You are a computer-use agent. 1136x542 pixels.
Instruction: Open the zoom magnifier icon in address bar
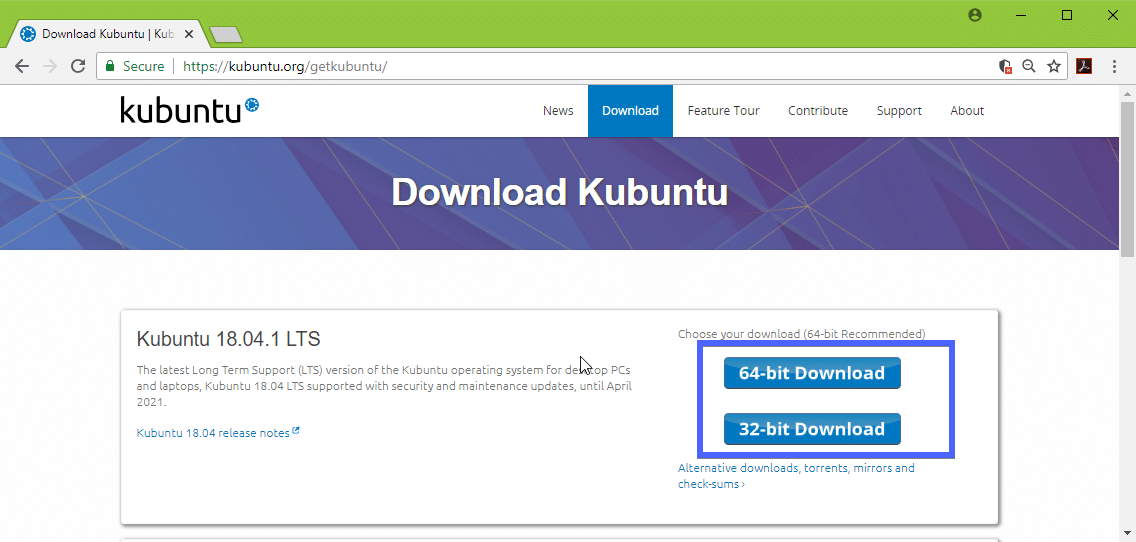point(1029,66)
